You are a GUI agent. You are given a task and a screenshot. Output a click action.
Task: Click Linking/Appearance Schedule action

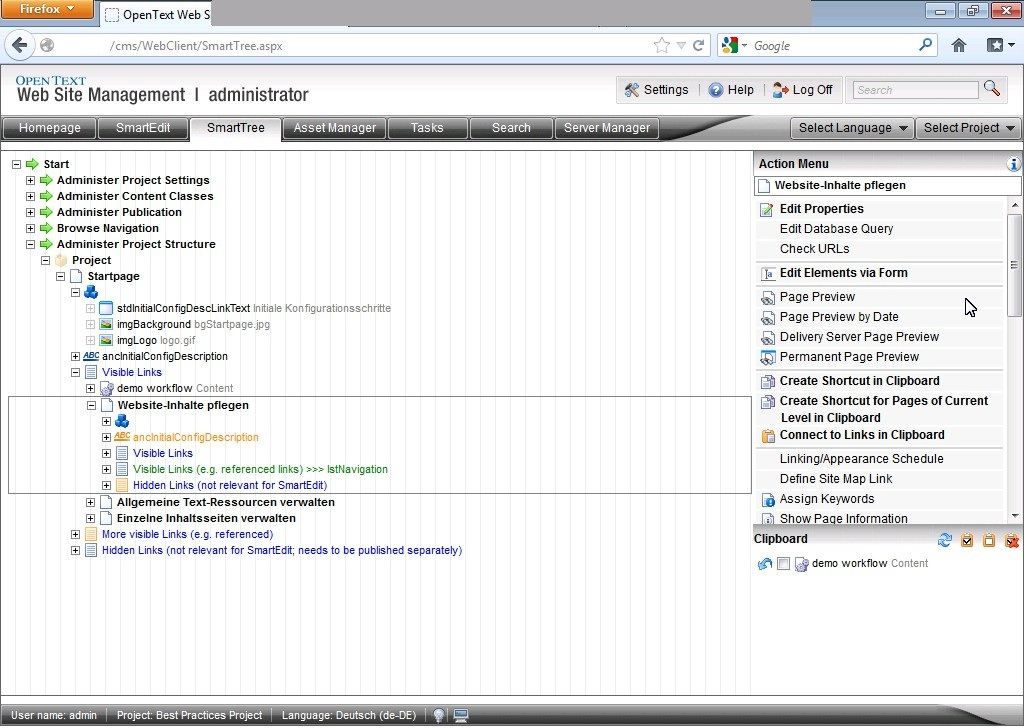pyautogui.click(x=861, y=459)
